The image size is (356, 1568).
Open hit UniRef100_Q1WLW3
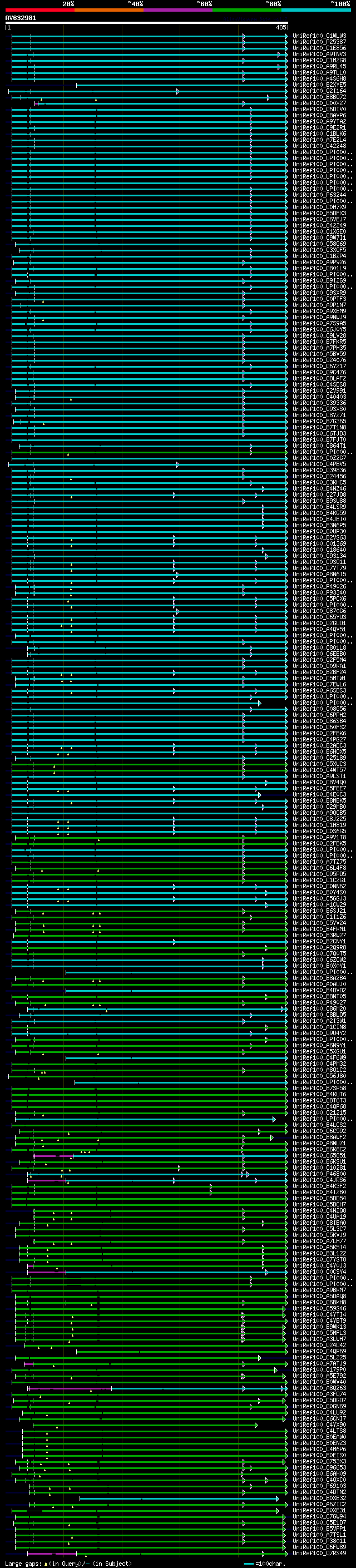click(319, 36)
